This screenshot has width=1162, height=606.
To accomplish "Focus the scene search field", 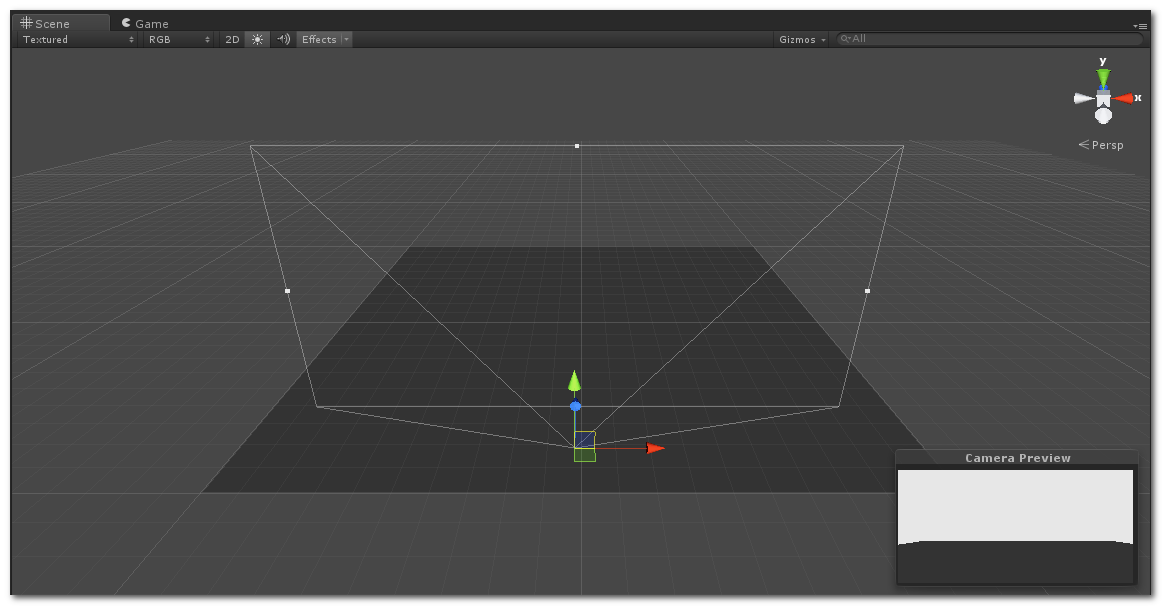I will pos(989,39).
